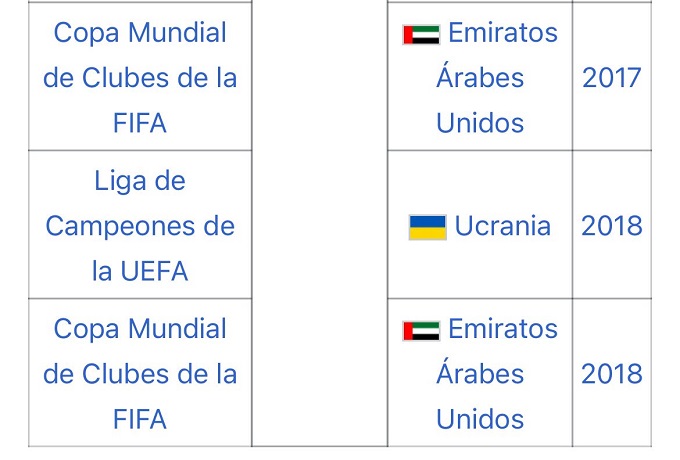Open Copa Mundial de Clubes link, 2017 row
This screenshot has height=460, width=680.
140,78
